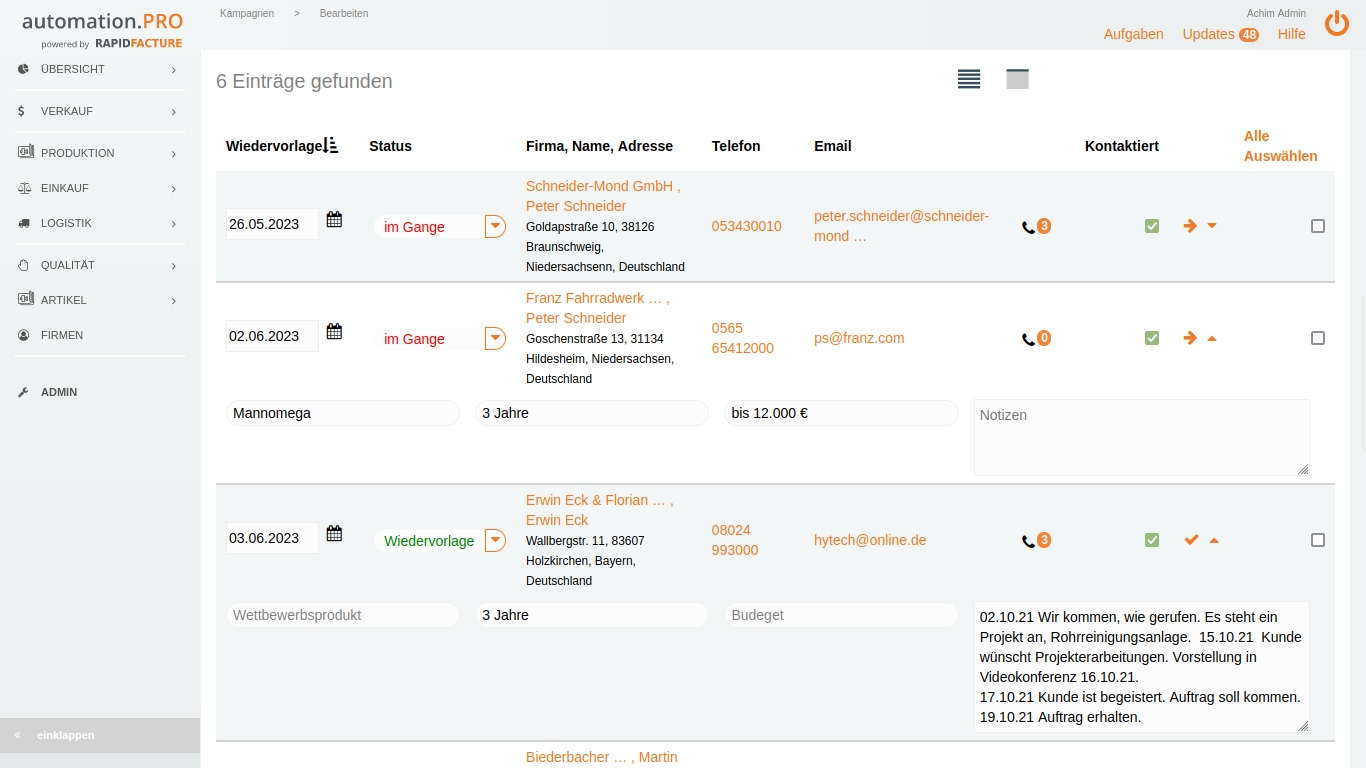Click orange arrow icon in Schneider-Mond row
The height and width of the screenshot is (768, 1366).
point(1190,226)
